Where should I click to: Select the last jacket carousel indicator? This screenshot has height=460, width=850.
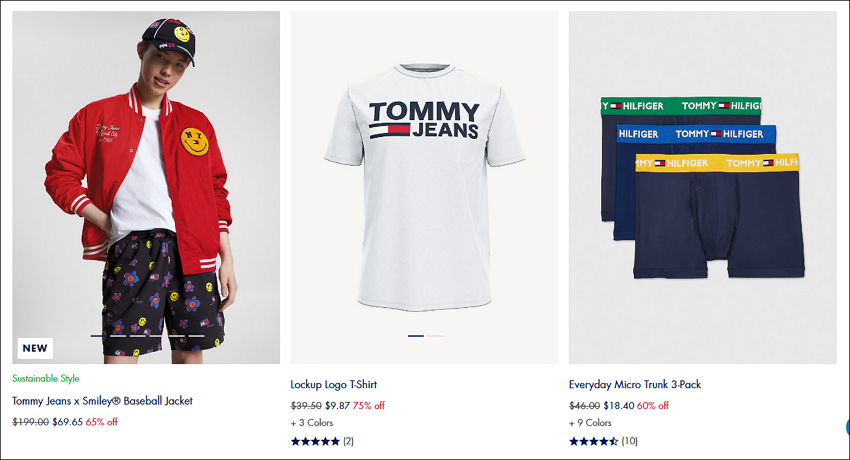pyautogui.click(x=196, y=336)
